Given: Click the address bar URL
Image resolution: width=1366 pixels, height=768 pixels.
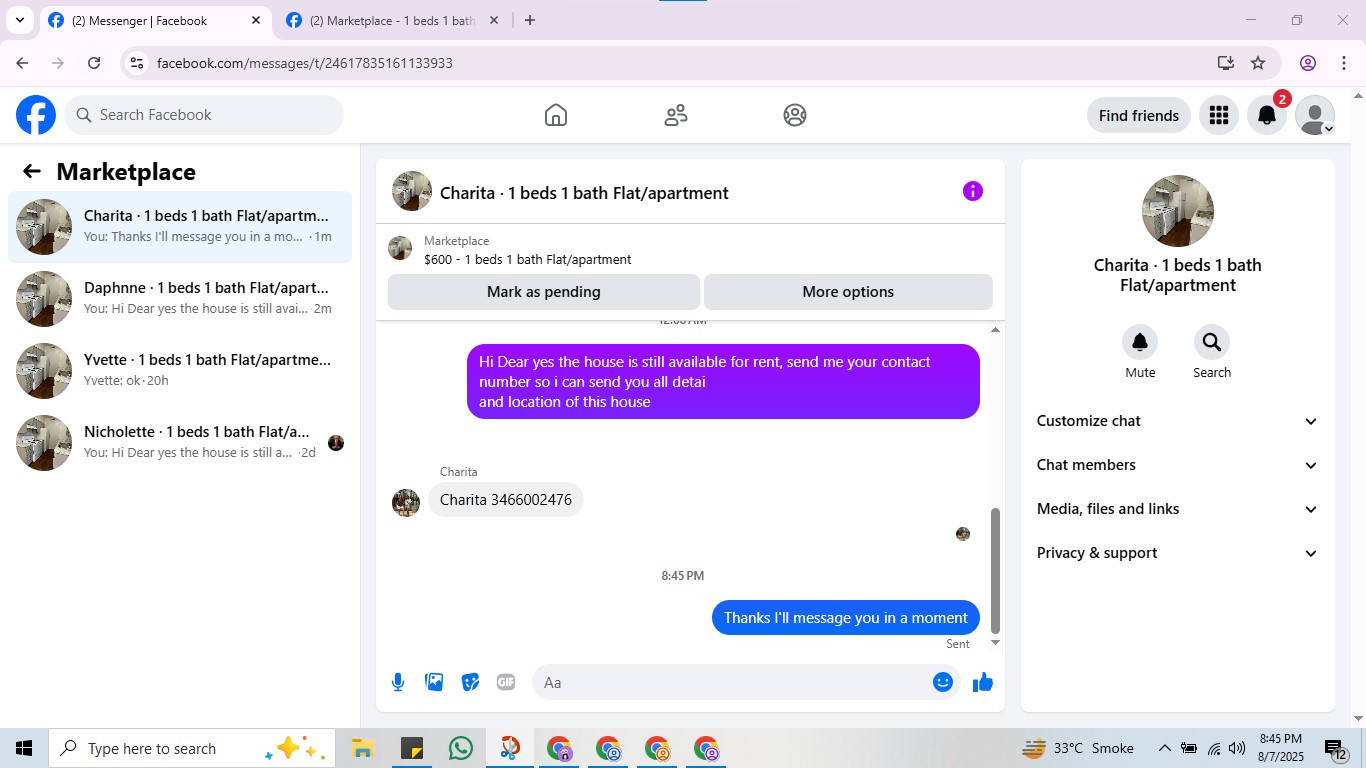Looking at the screenshot, I should (305, 63).
